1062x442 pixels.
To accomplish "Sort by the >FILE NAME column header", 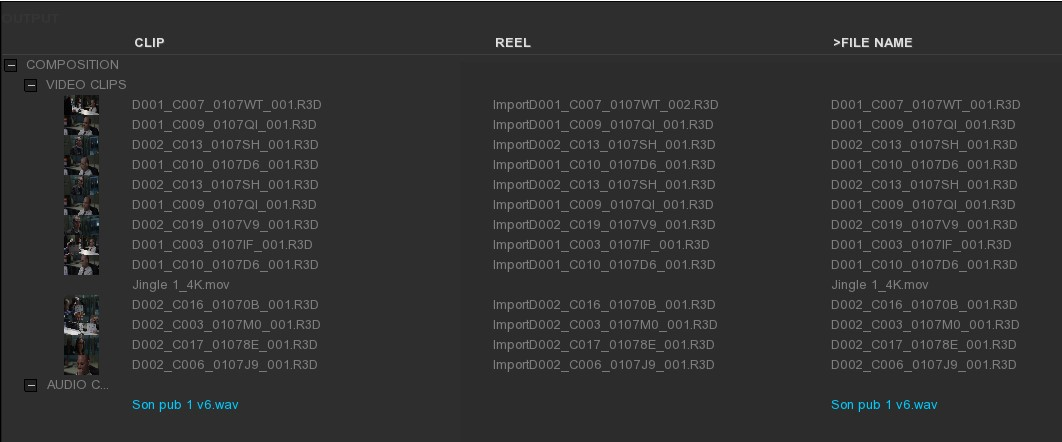I will 872,43.
